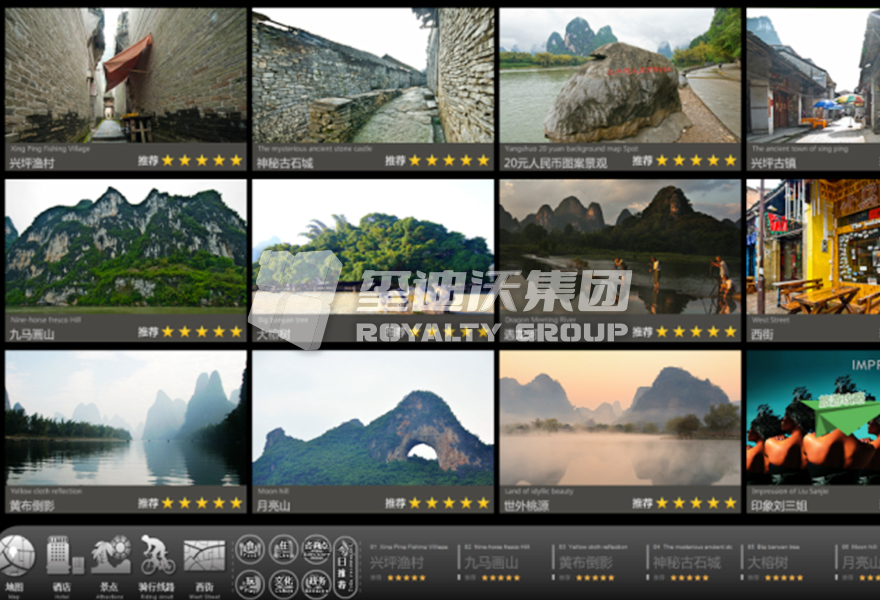Select the round Play (玩) icon
880x600 pixels.
[250, 583]
